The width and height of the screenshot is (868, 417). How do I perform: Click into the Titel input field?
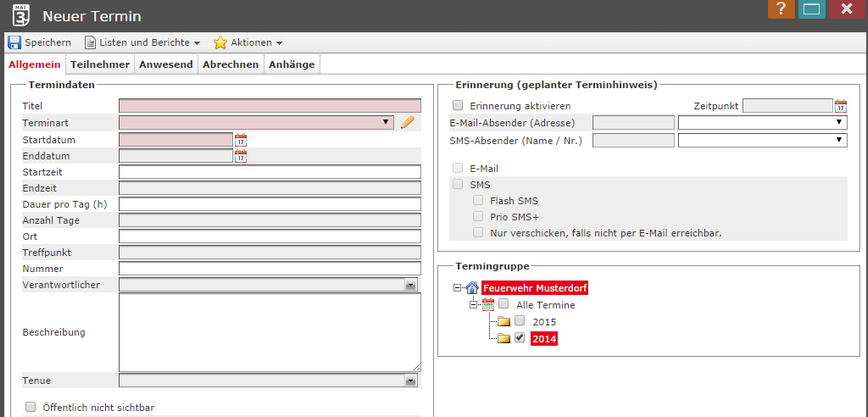pos(269,105)
